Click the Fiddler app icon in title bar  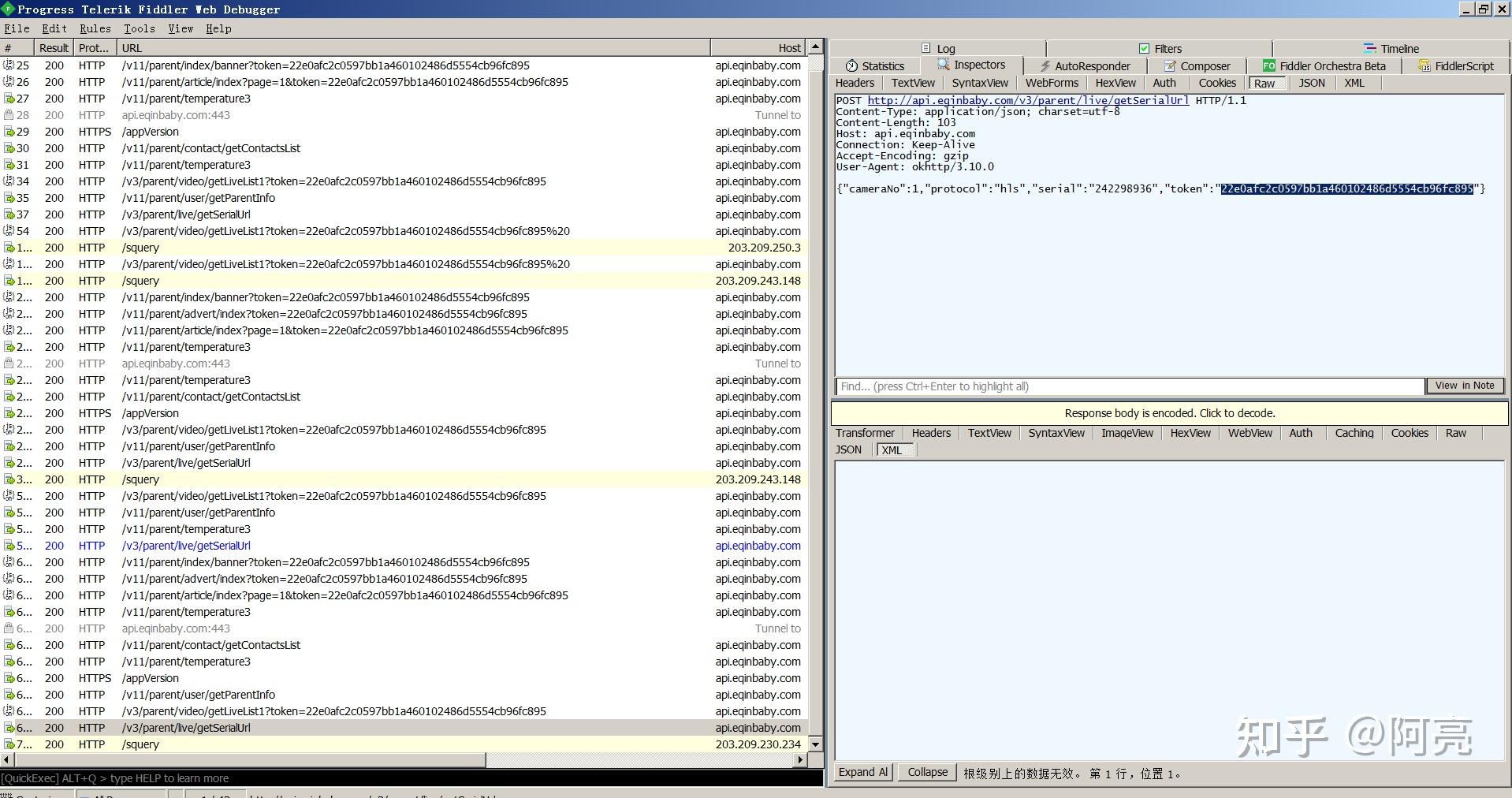click(8, 9)
